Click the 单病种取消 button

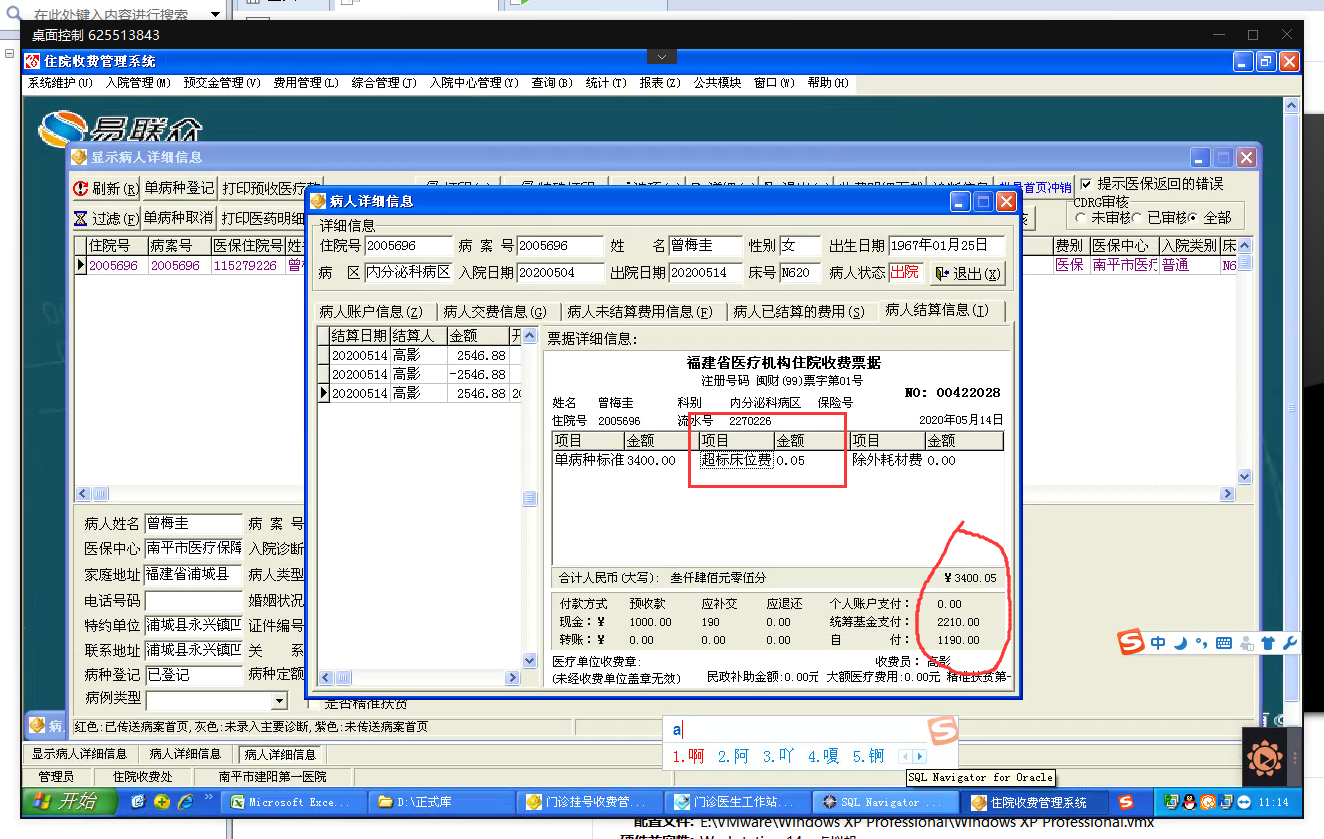click(x=179, y=218)
